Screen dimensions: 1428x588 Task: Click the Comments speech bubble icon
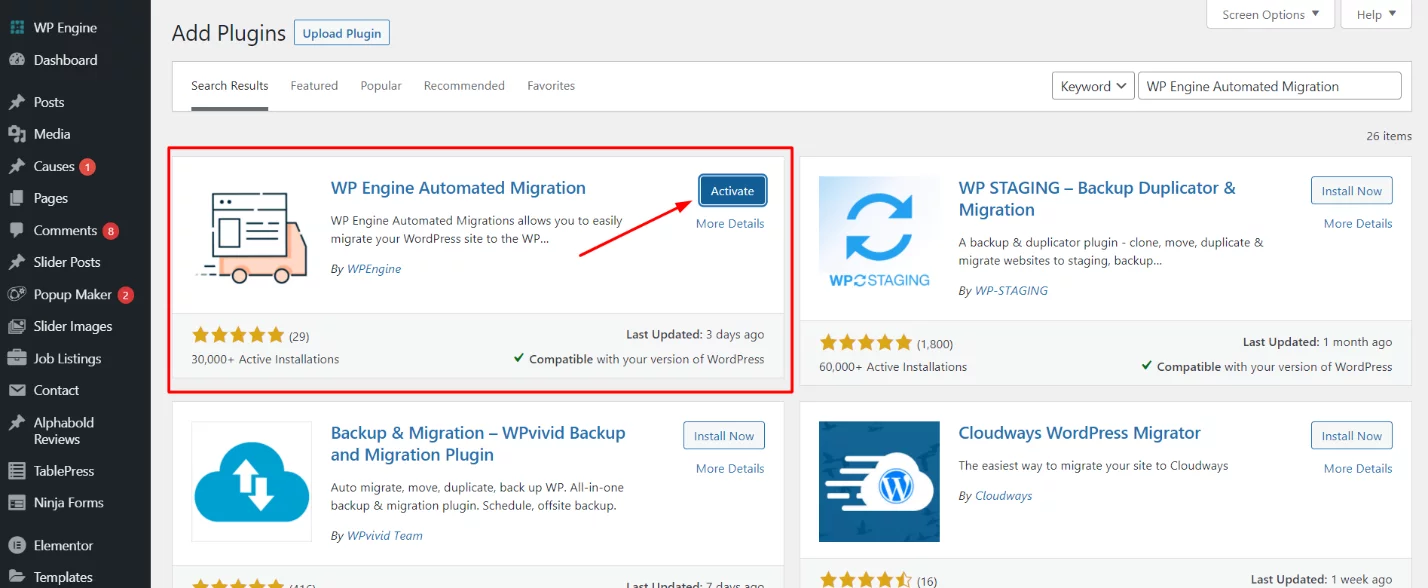16,230
